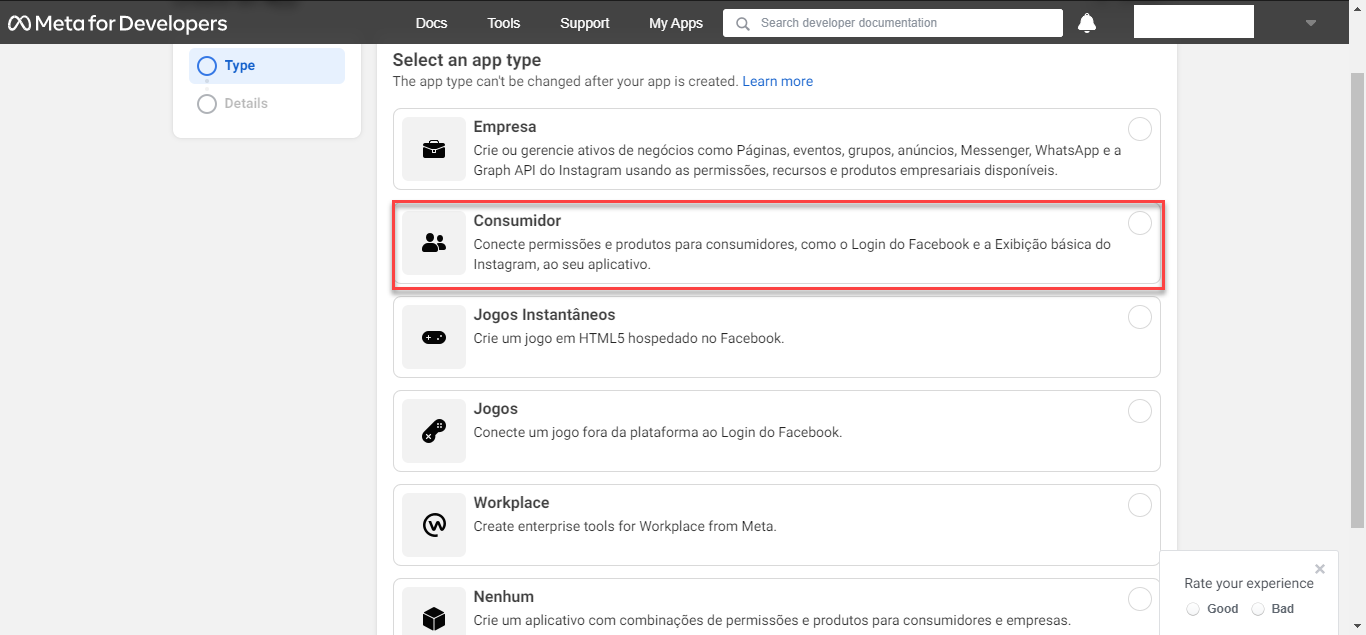Image resolution: width=1366 pixels, height=635 pixels.
Task: Click the page vertical scrollbar
Action: pos(1358,300)
